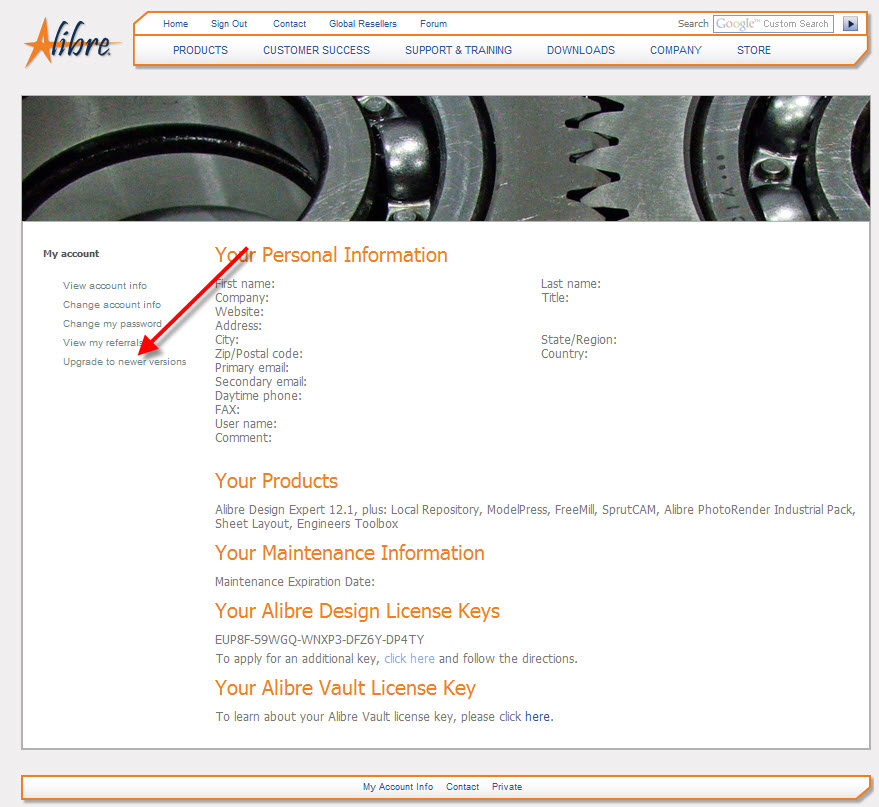Click the Primary email label
The image size is (879, 807).
tap(252, 368)
